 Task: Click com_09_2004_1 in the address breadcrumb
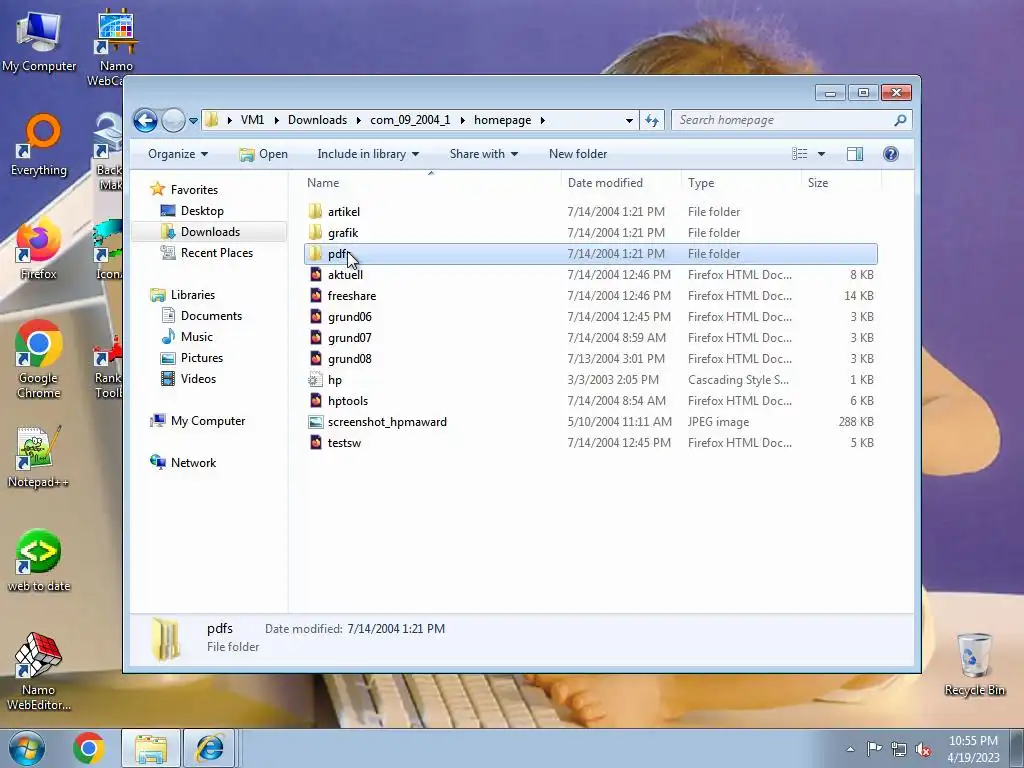[x=410, y=120]
